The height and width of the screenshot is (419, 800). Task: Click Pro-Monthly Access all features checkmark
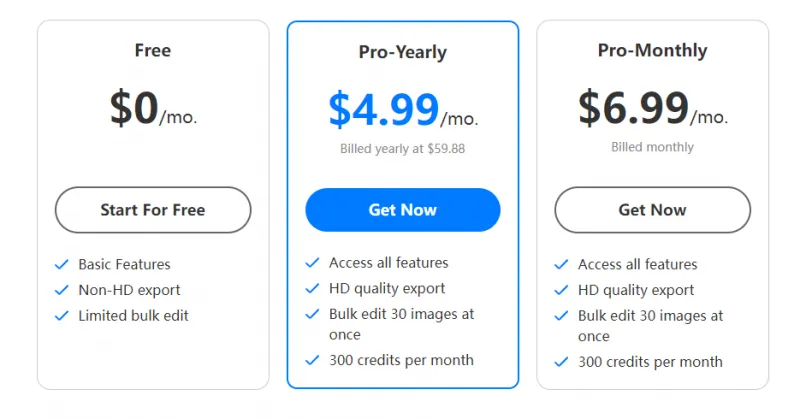click(x=561, y=265)
